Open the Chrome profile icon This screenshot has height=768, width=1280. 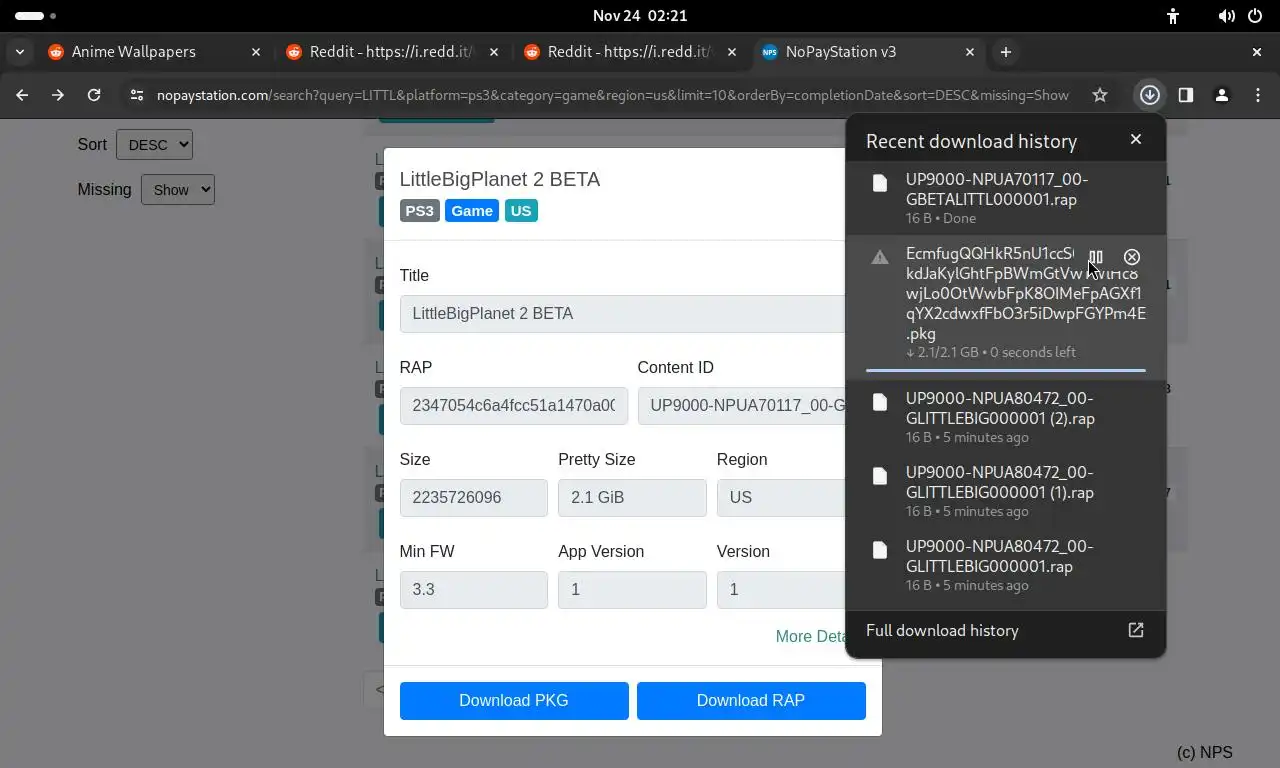(x=1222, y=95)
